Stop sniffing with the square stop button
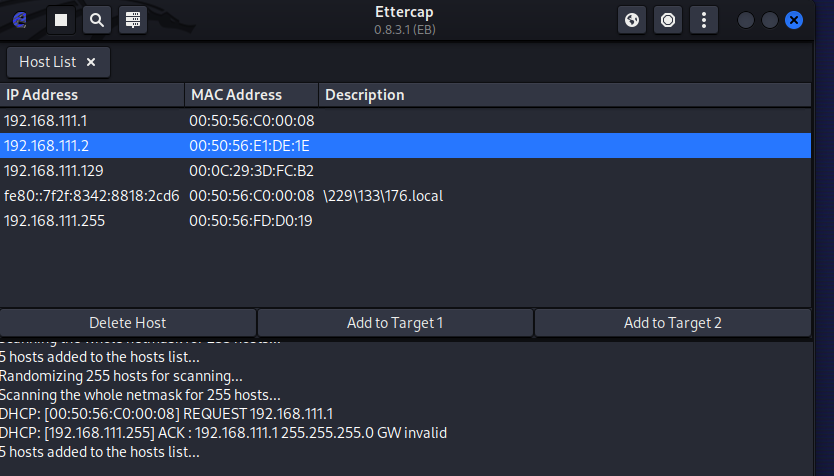The width and height of the screenshot is (834, 476). [61, 20]
